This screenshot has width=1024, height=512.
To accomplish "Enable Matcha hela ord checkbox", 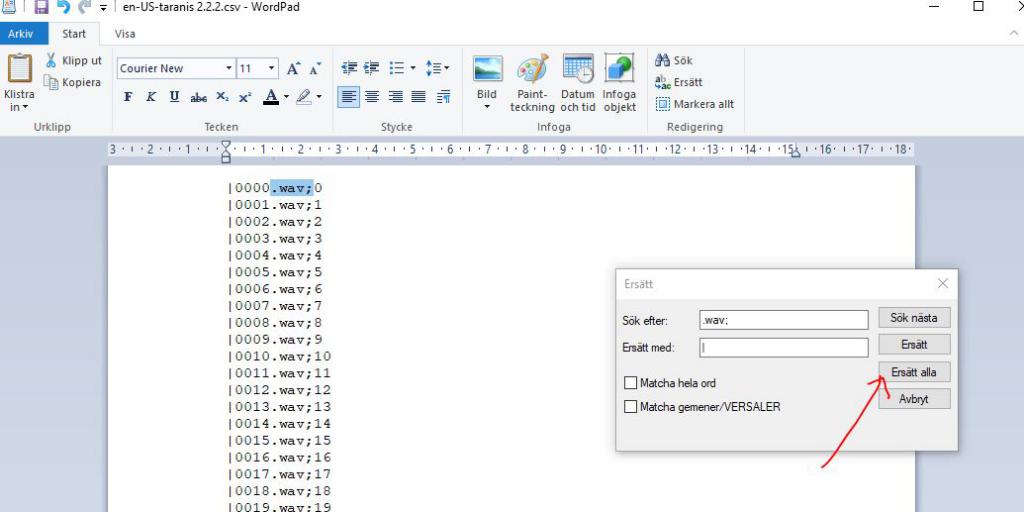I will tap(631, 383).
